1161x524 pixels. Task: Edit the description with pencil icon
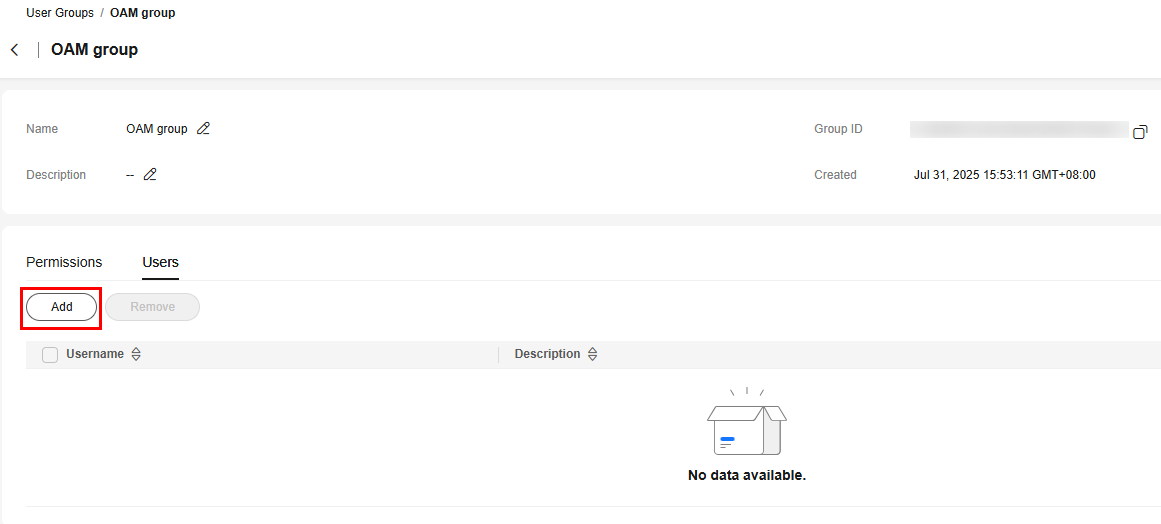[150, 175]
